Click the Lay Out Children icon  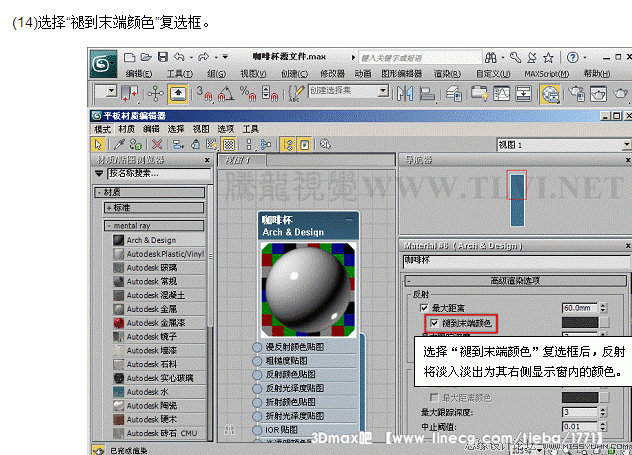tap(266, 144)
